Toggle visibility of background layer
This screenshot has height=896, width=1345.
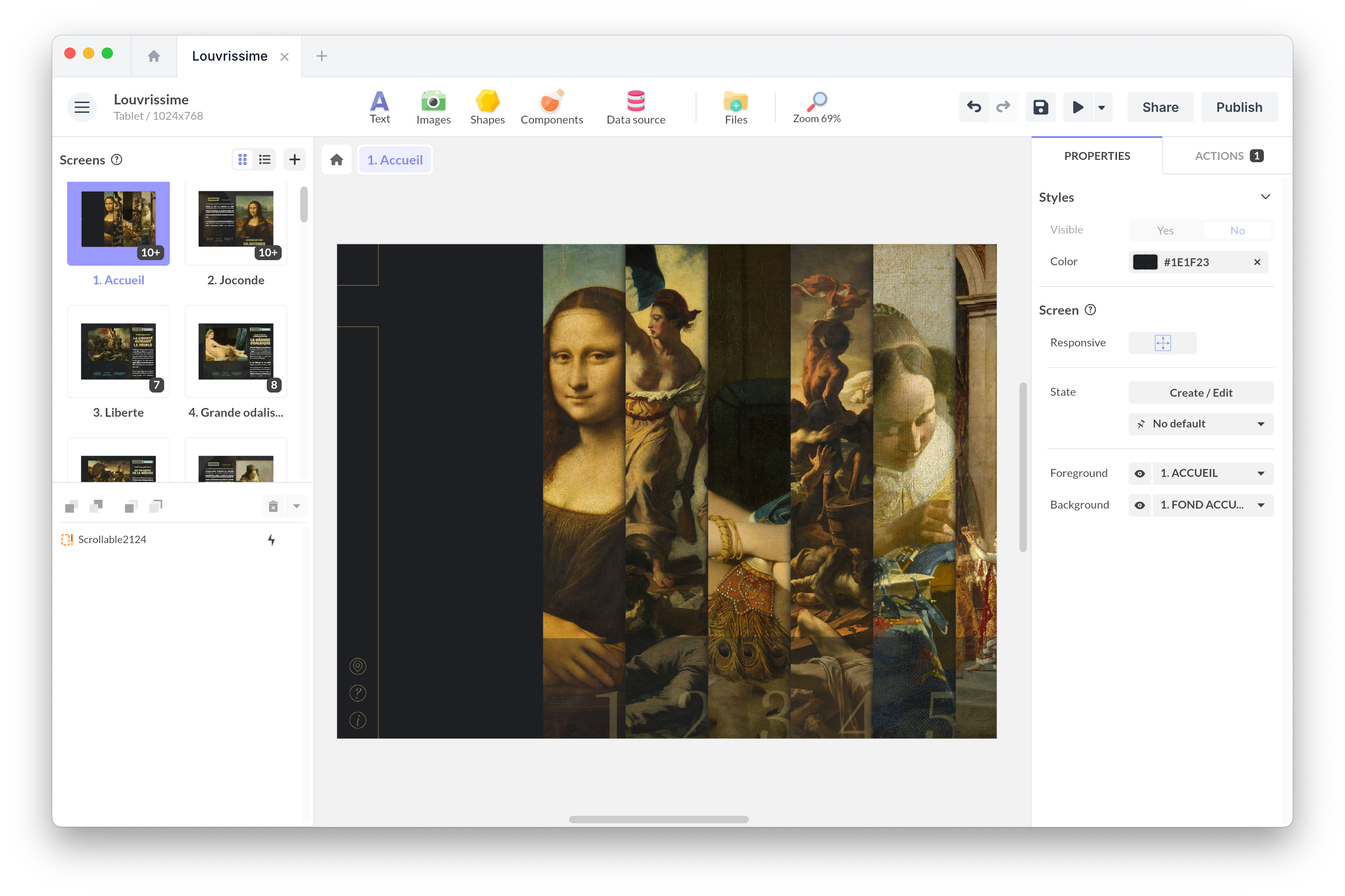tap(1138, 504)
